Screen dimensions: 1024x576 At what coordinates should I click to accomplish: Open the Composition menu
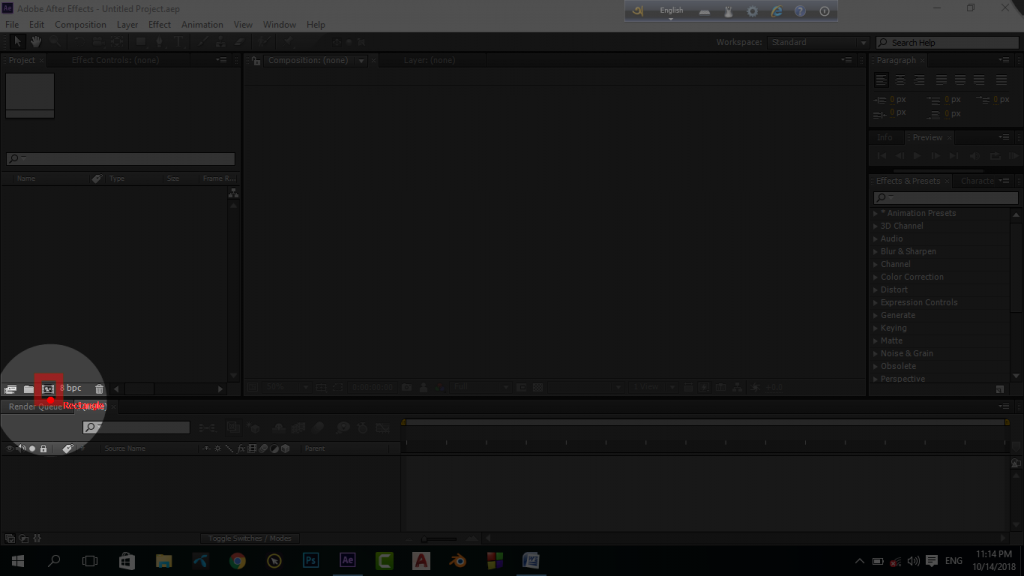pyautogui.click(x=80, y=25)
